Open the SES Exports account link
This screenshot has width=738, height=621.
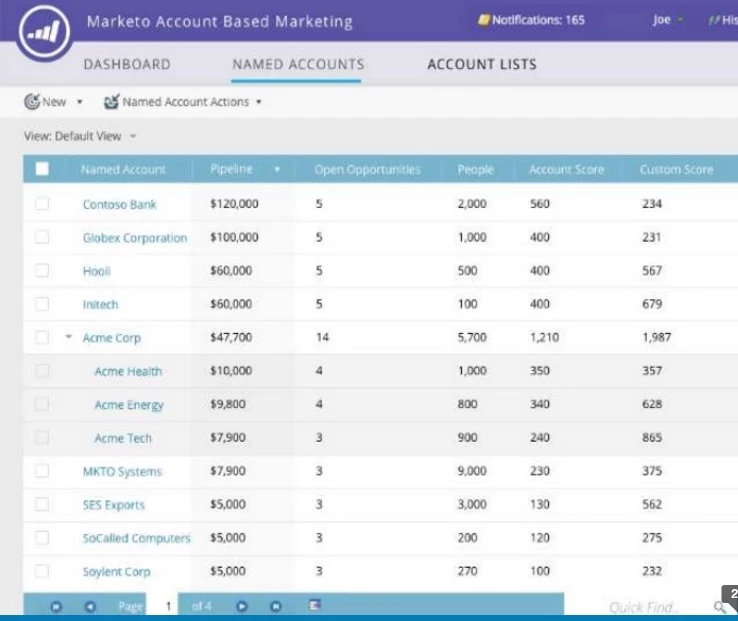pos(113,505)
